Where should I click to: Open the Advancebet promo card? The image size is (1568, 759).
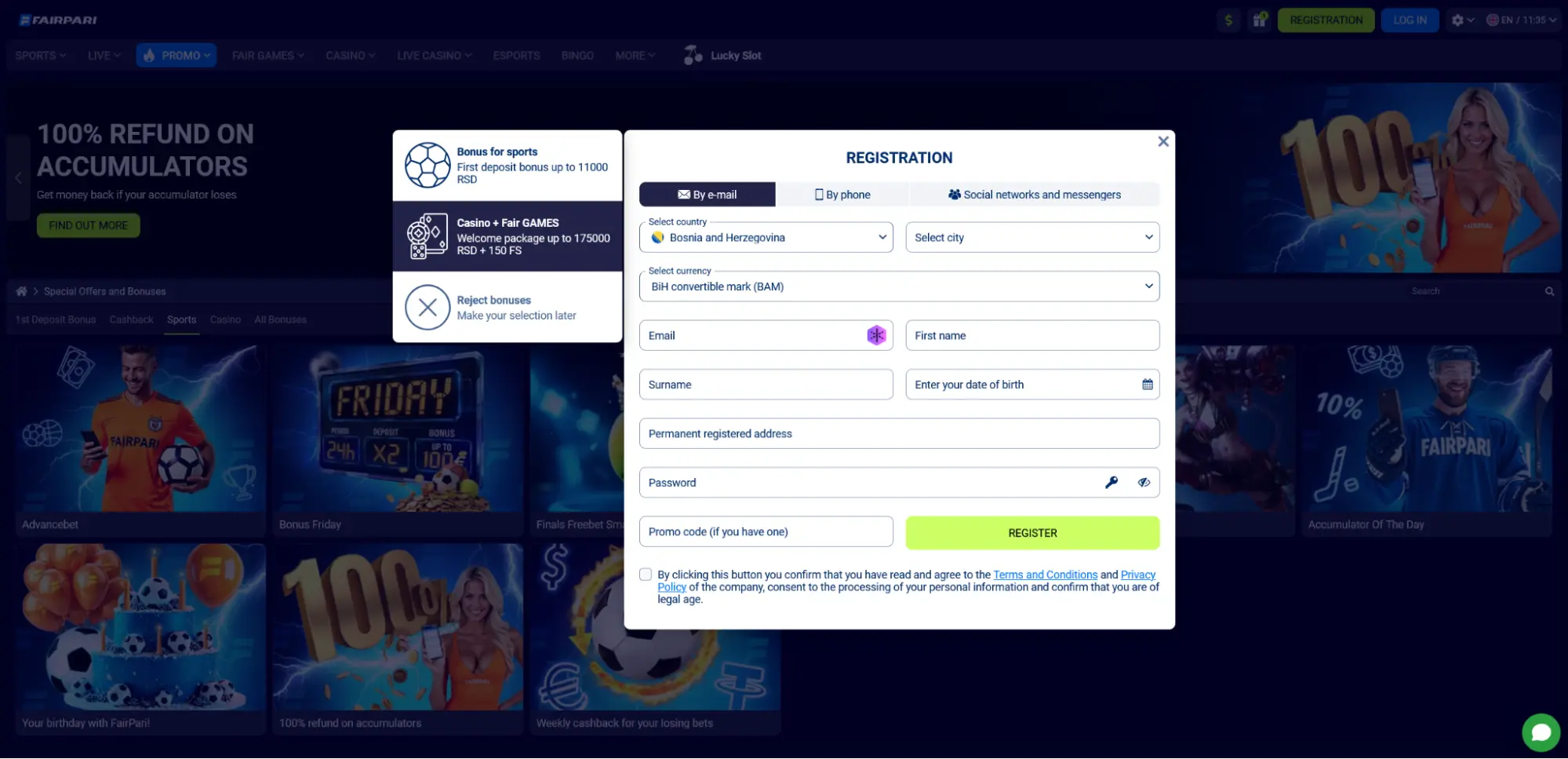140,442
